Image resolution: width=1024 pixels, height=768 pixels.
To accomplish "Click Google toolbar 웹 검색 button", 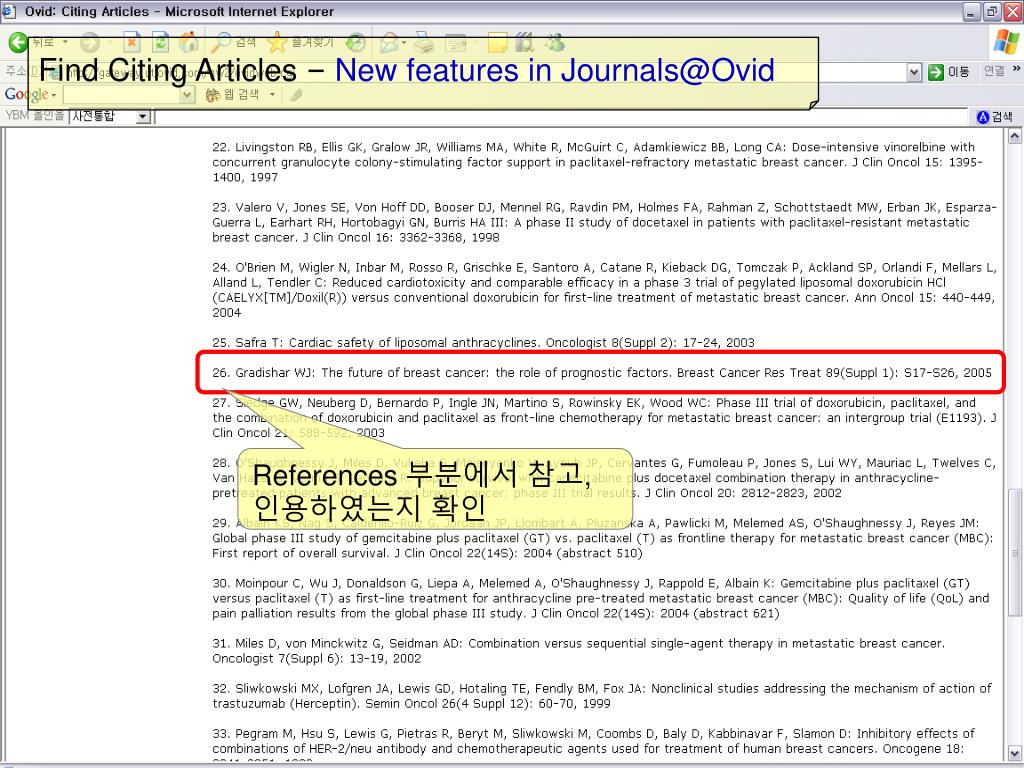I will [x=232, y=95].
